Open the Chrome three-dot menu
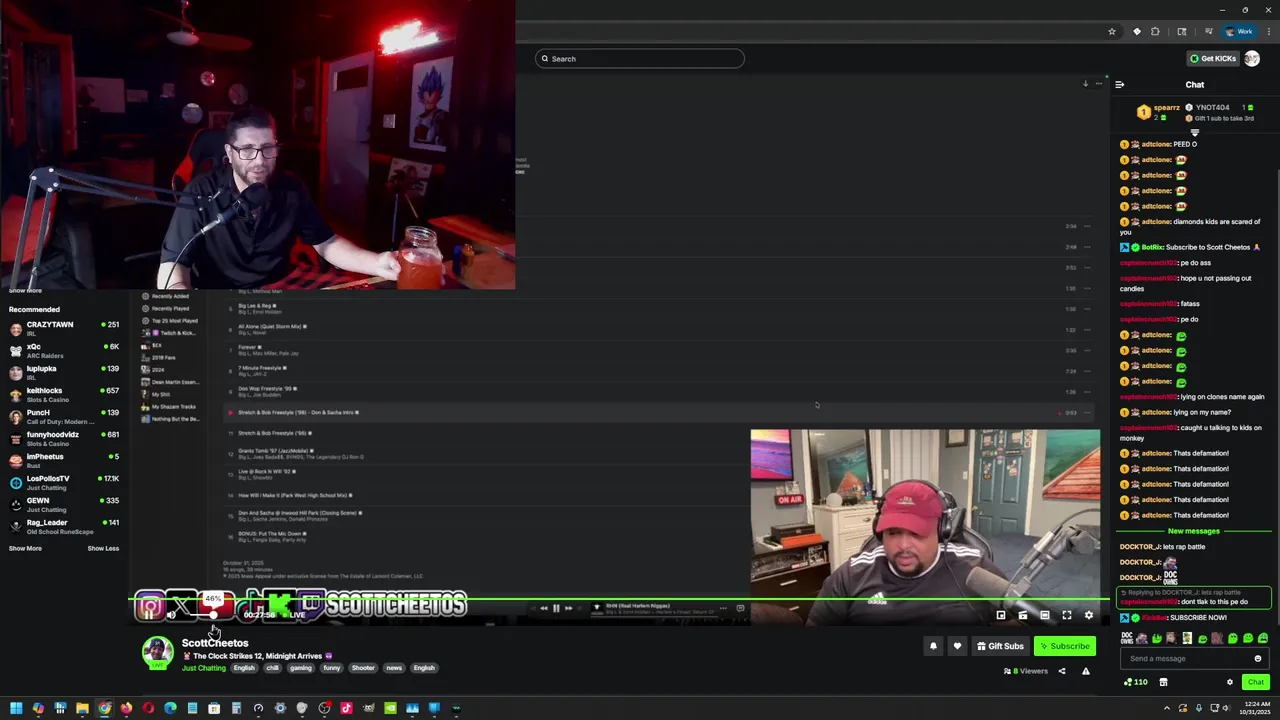The height and width of the screenshot is (720, 1280). [1267, 32]
